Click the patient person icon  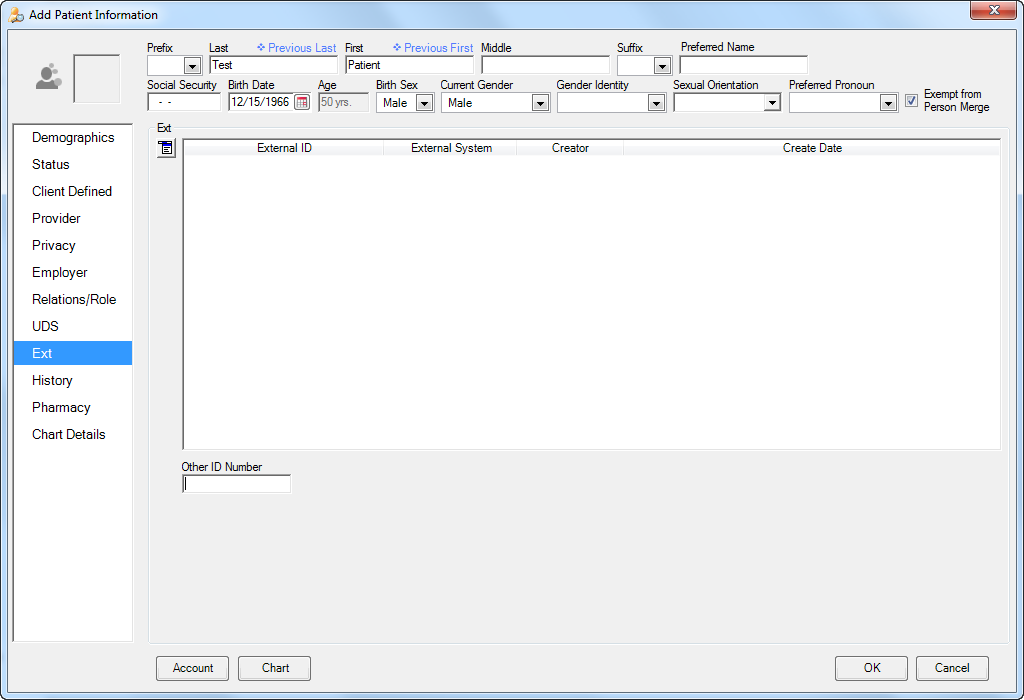[x=48, y=77]
